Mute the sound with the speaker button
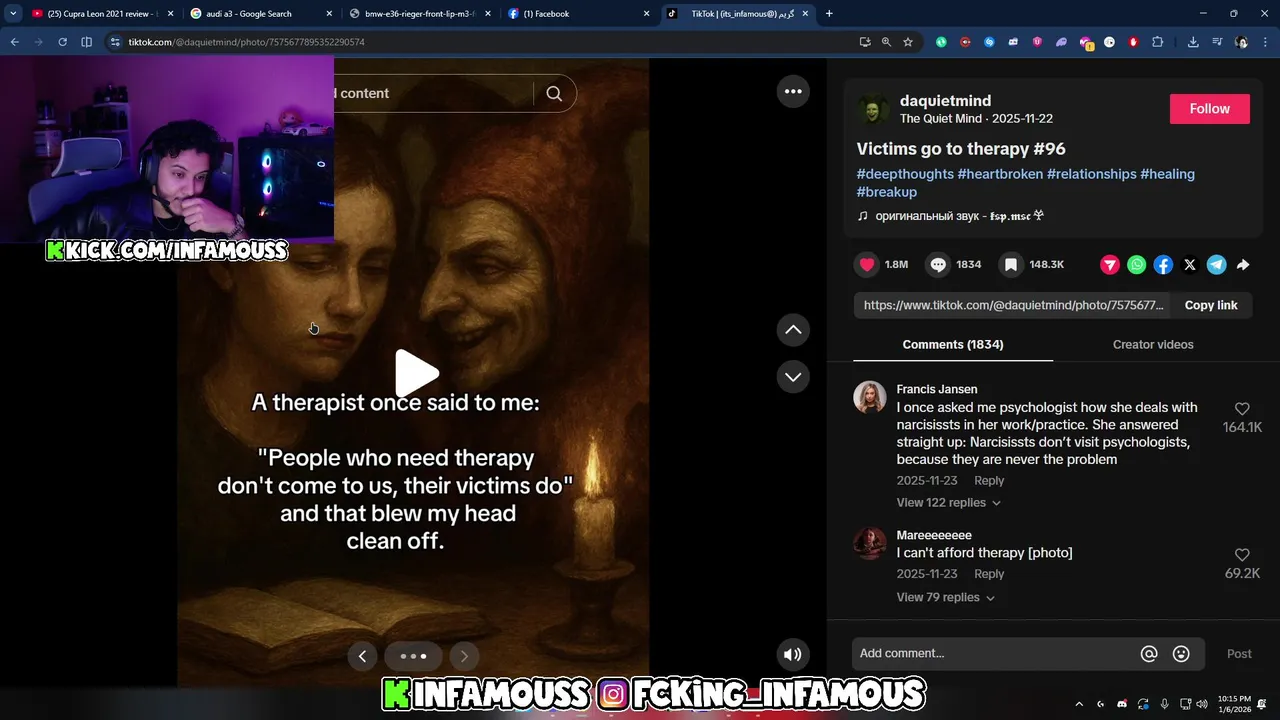This screenshot has height=720, width=1280. pyautogui.click(x=792, y=655)
